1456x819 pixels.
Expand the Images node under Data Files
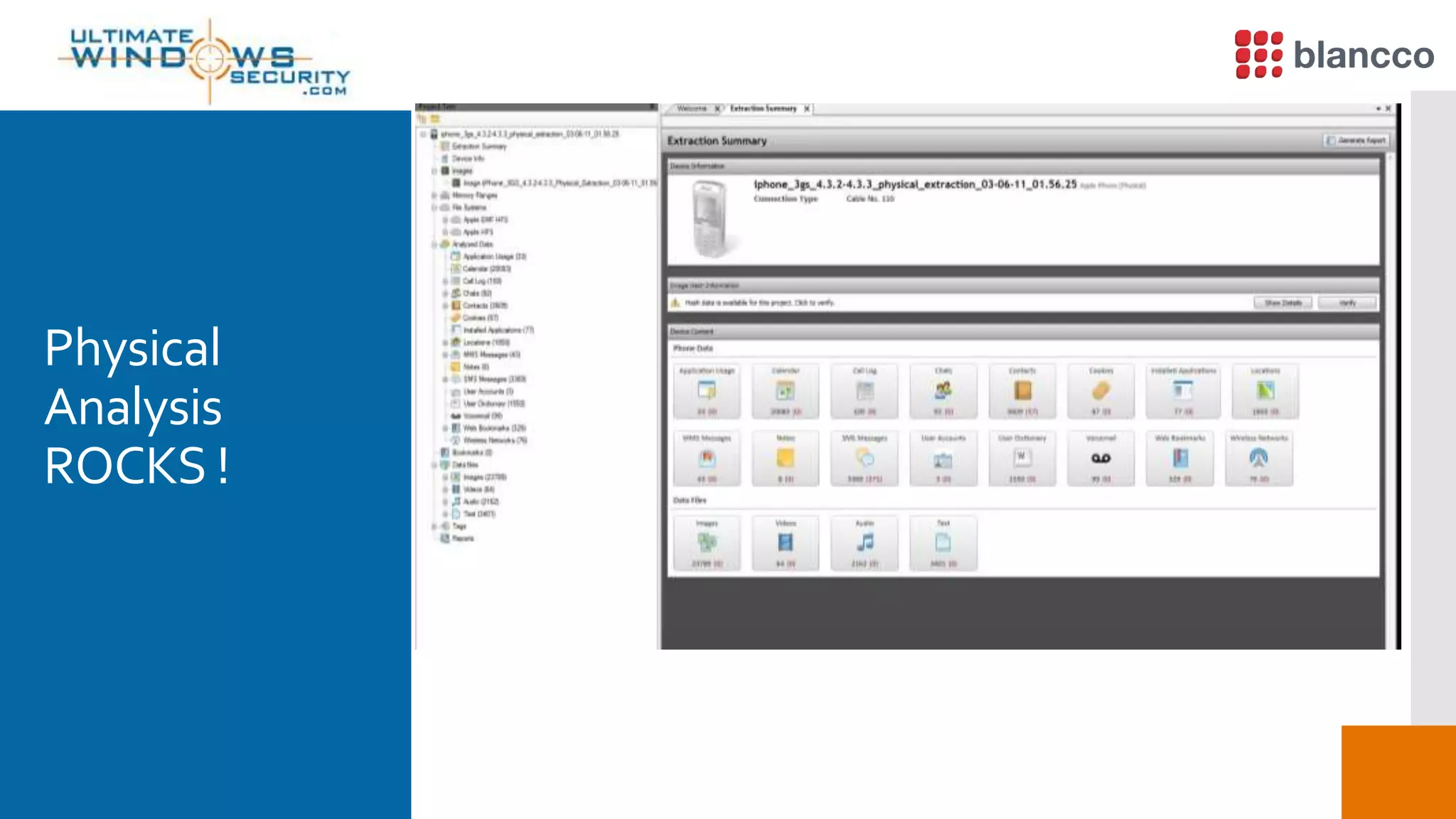[446, 477]
